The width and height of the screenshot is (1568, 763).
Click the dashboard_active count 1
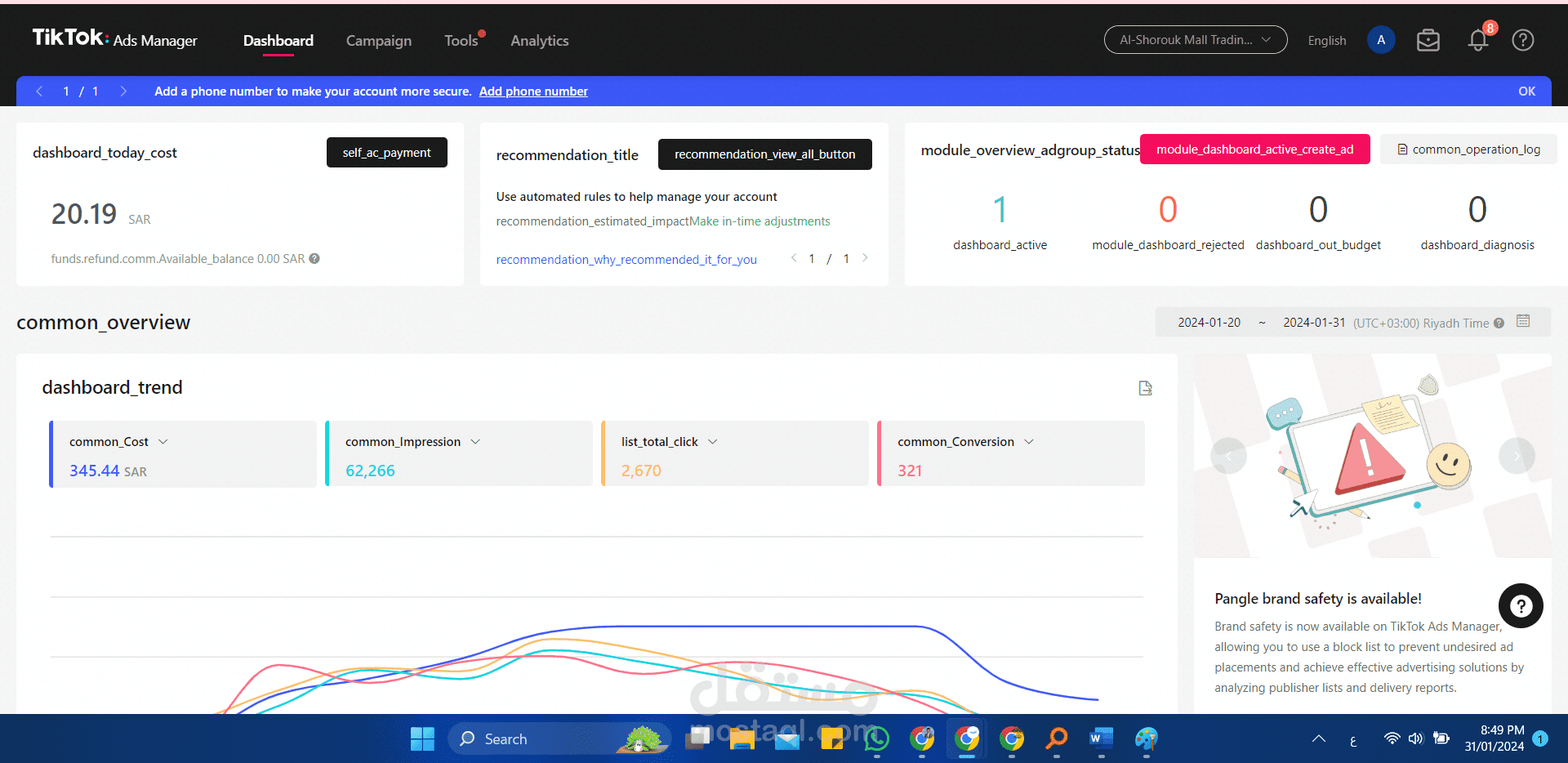point(1000,210)
